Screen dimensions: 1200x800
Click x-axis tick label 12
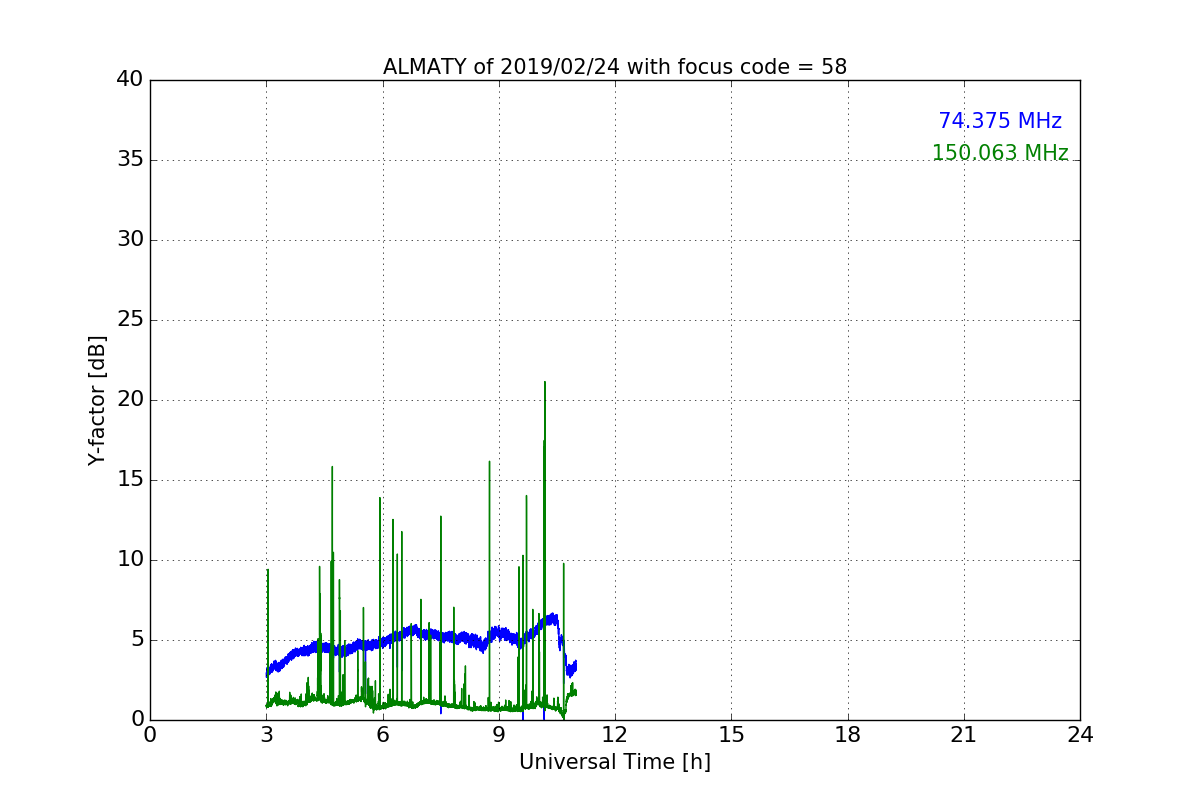(x=615, y=735)
